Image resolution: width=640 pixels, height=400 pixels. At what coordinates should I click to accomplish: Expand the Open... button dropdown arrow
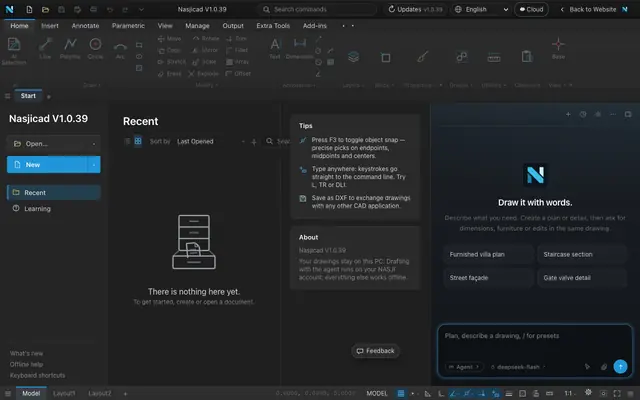tap(94, 144)
